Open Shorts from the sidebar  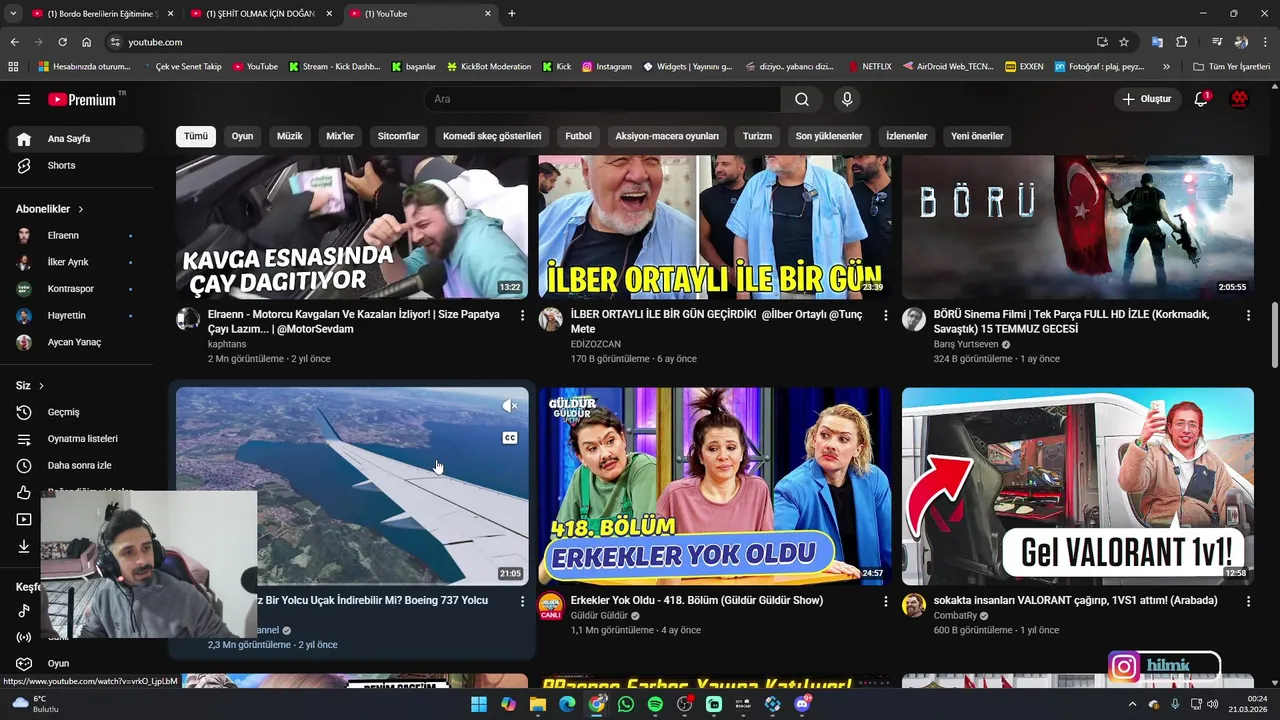coord(76,165)
